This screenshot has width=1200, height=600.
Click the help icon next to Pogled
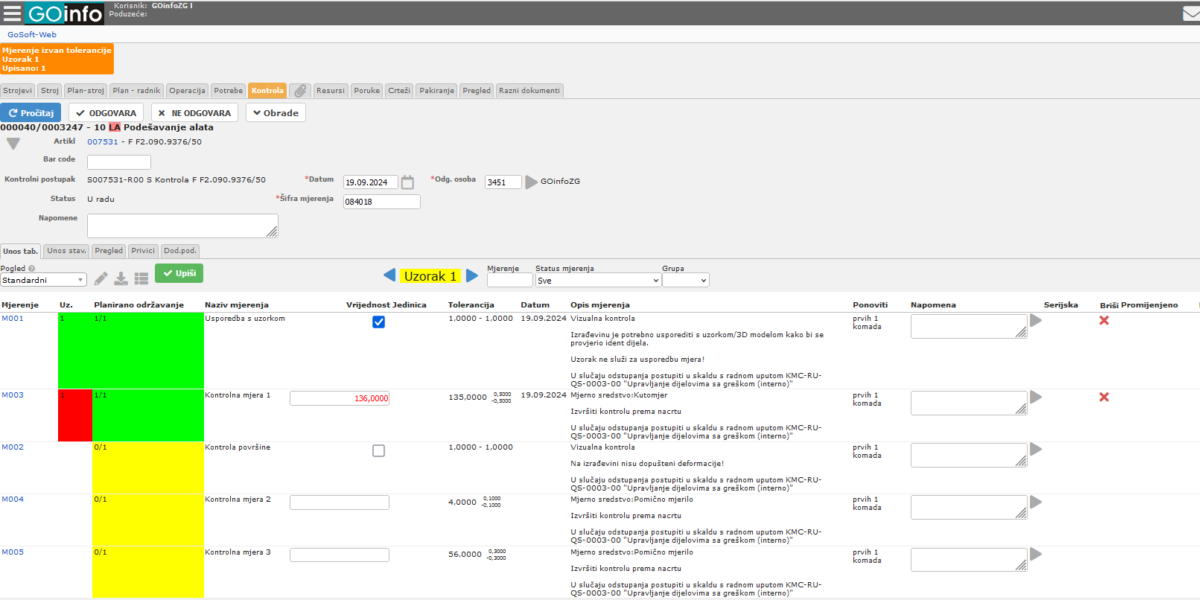click(31, 268)
